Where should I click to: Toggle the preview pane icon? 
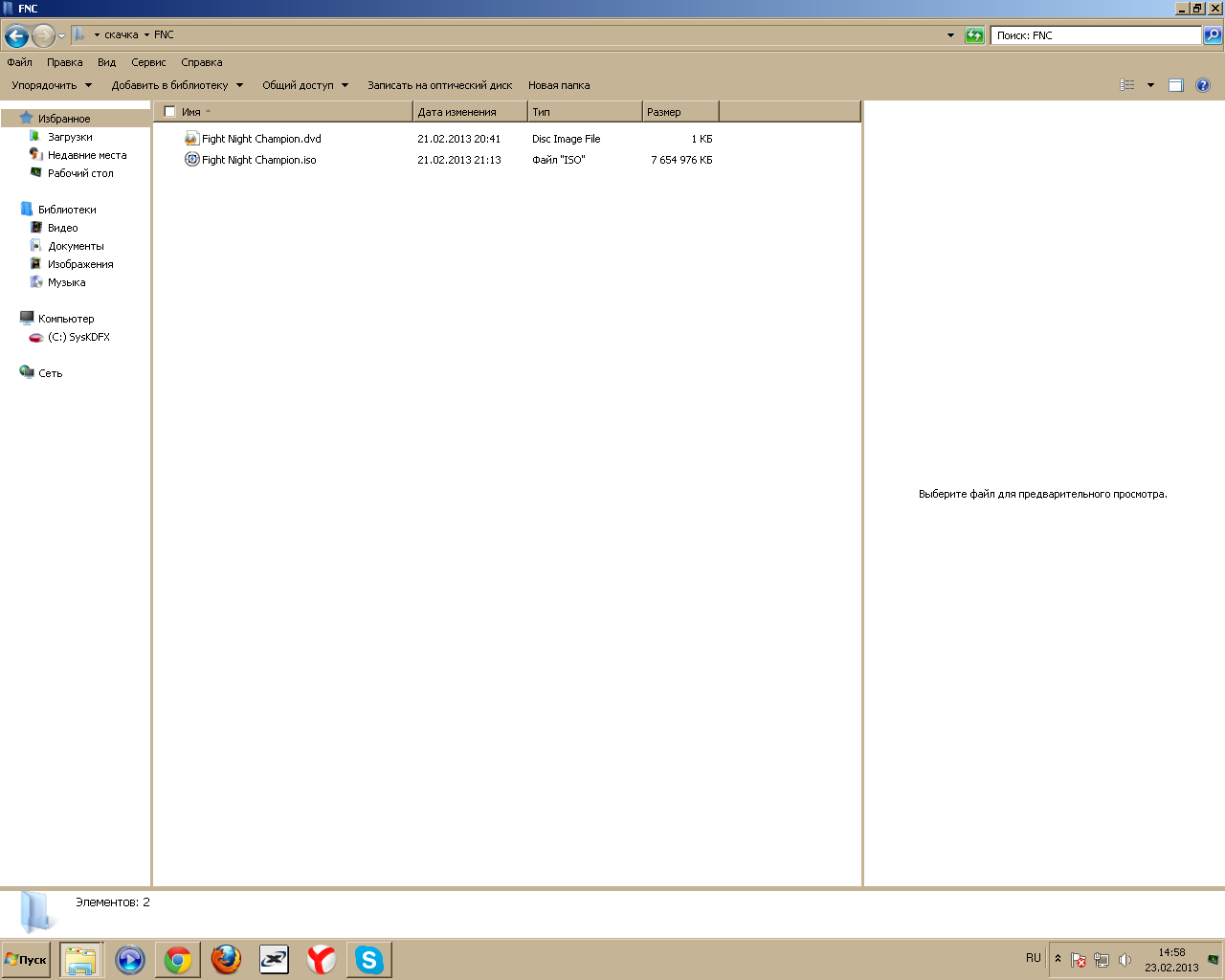[x=1176, y=85]
